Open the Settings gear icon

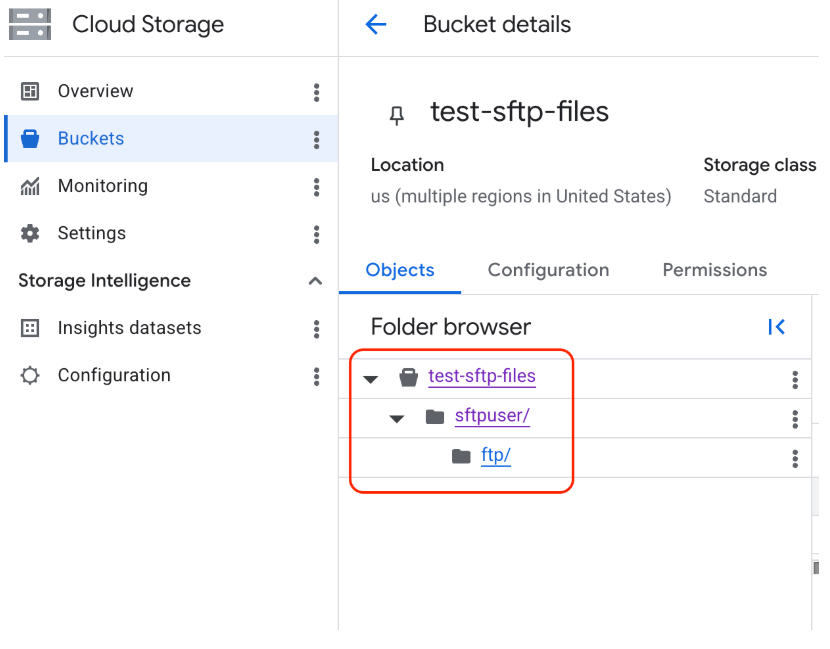pyautogui.click(x=30, y=233)
